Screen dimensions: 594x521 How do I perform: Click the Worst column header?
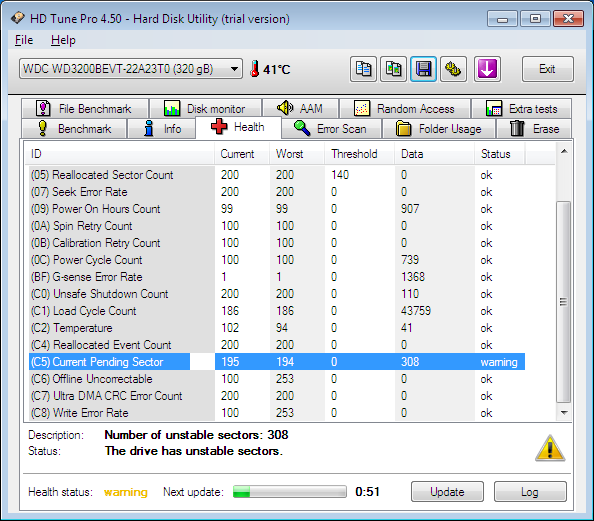[x=297, y=154]
